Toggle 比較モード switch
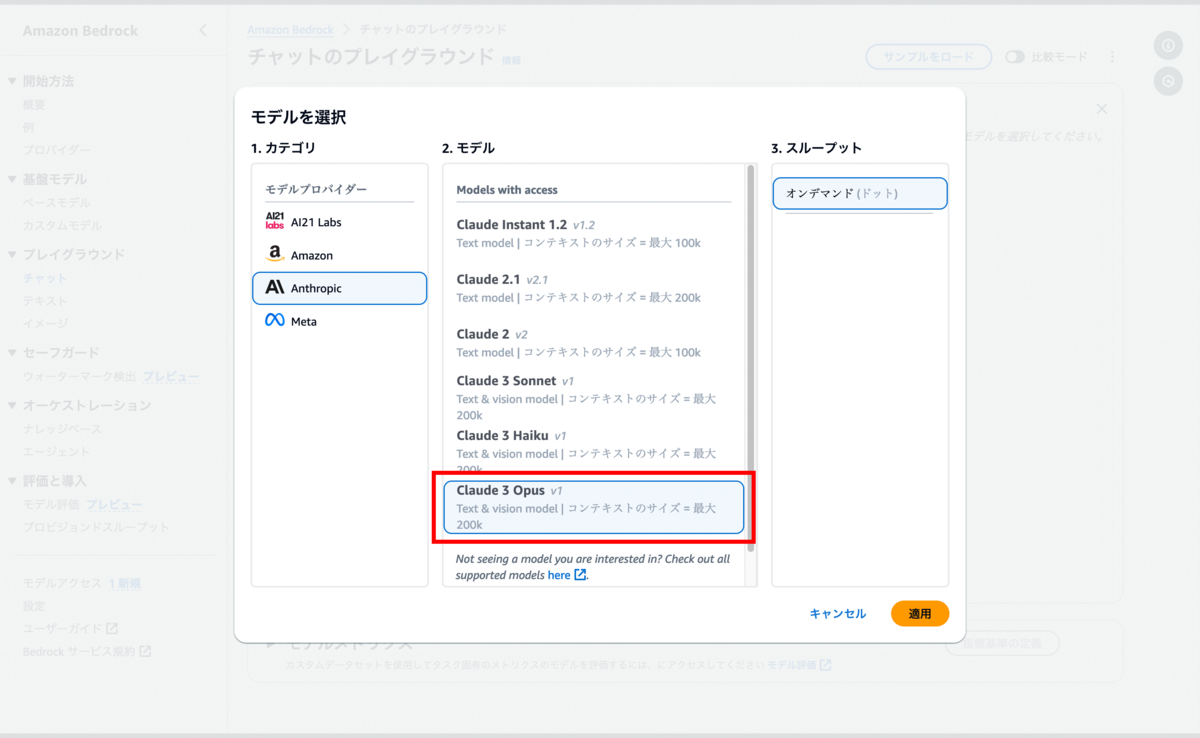1200x738 pixels. 1015,57
